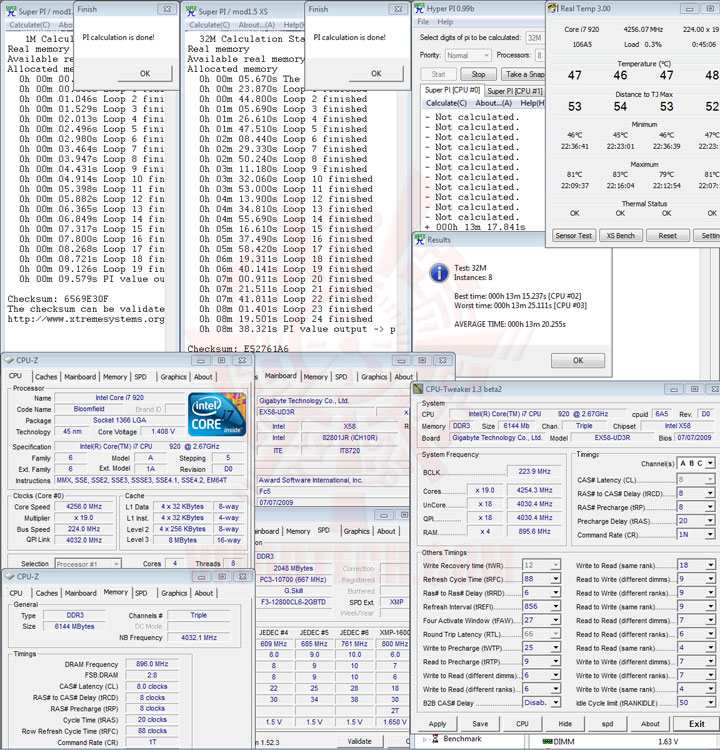
Task: Open the Channel(s) A B C dropdown
Action: (710, 463)
